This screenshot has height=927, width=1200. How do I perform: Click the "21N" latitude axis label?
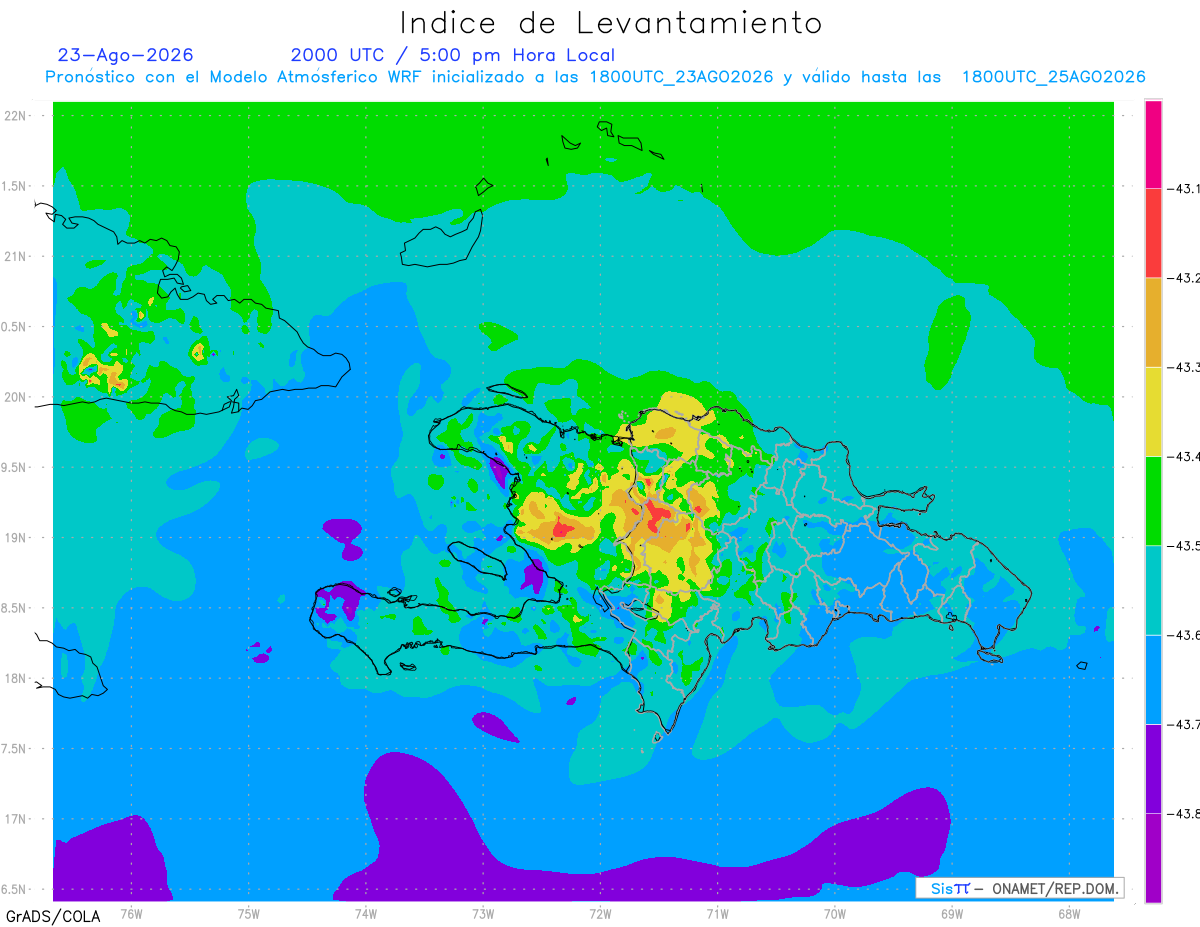[x=16, y=256]
